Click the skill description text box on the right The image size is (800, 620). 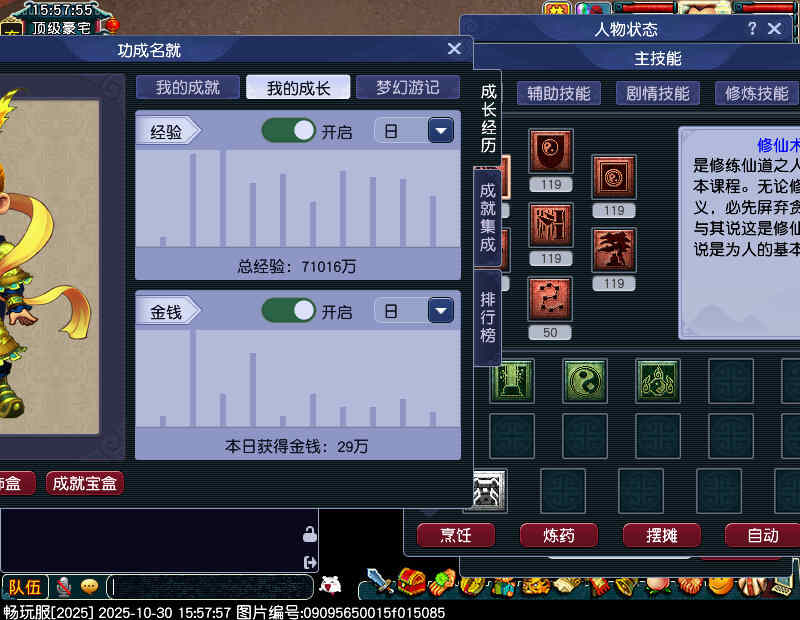[x=739, y=233]
